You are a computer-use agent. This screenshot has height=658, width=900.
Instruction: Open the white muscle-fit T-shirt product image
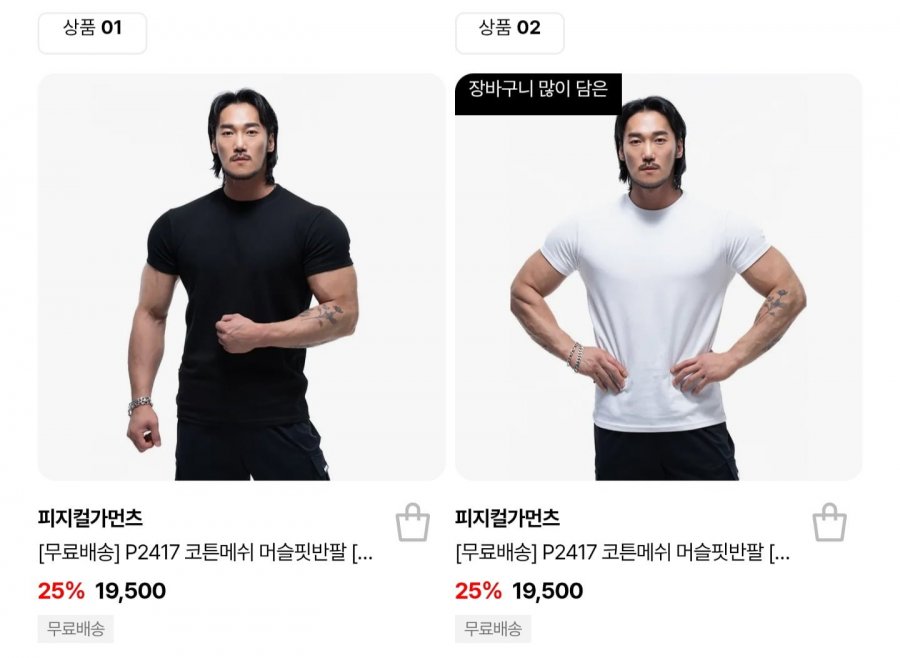pyautogui.click(x=658, y=277)
